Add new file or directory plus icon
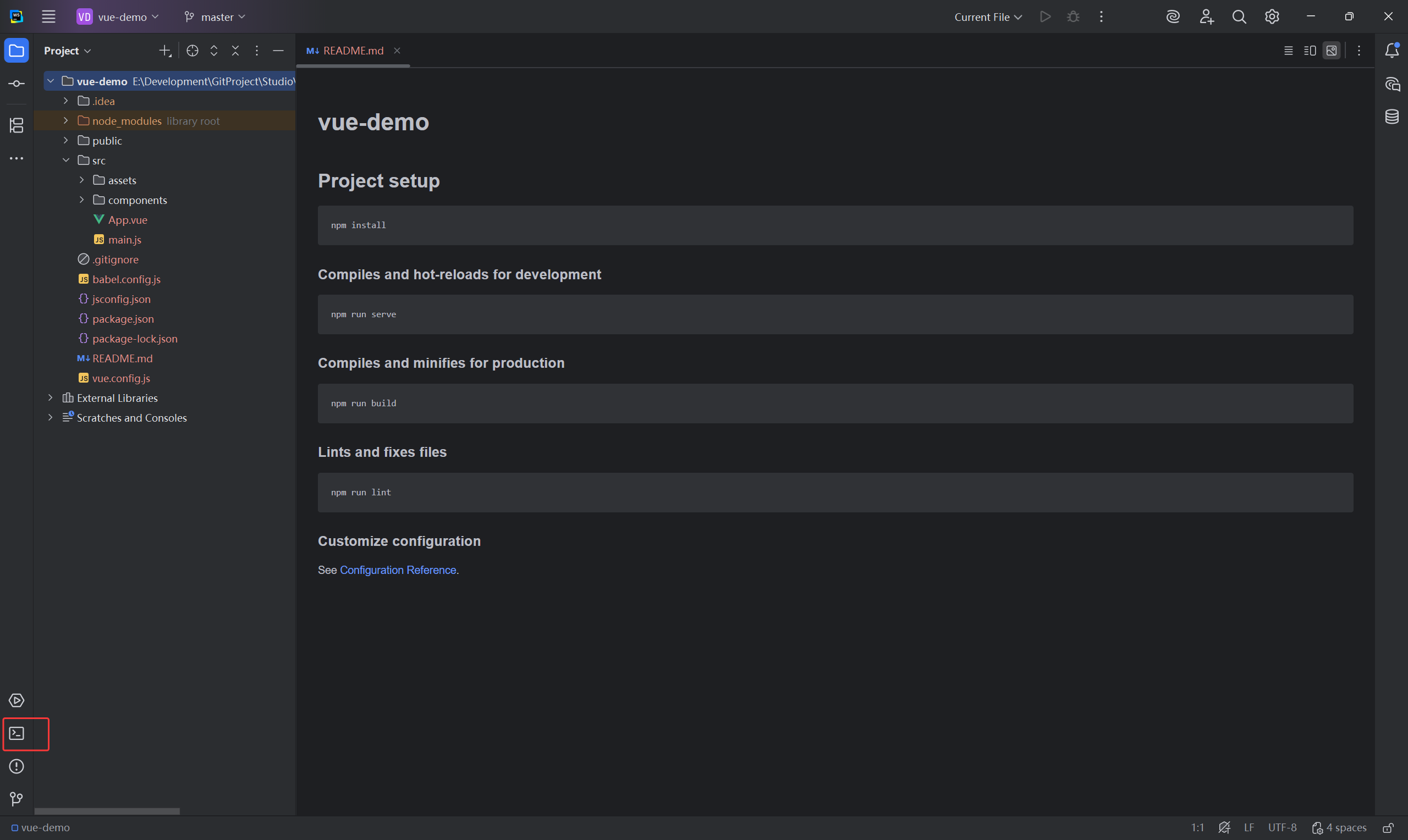Screen dimensions: 1408x840 point(165,51)
